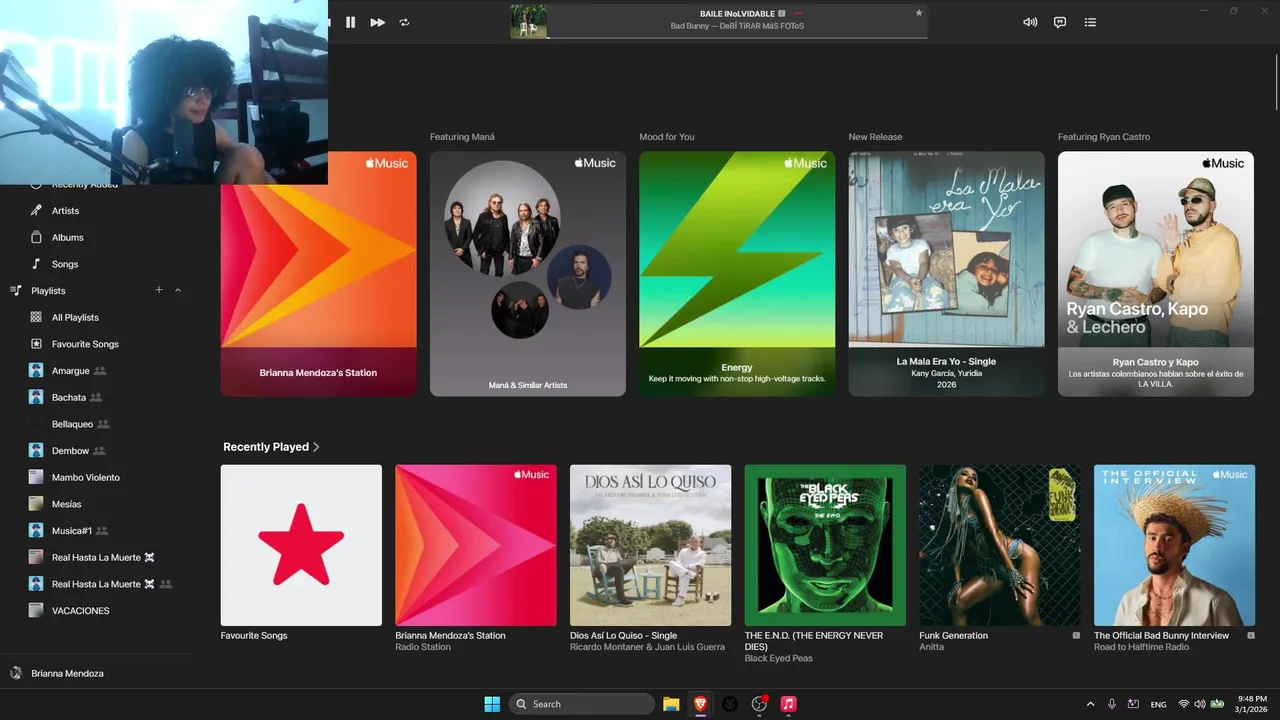Open La Mala Era Yo single card
This screenshot has width=1280, height=720.
(946, 273)
